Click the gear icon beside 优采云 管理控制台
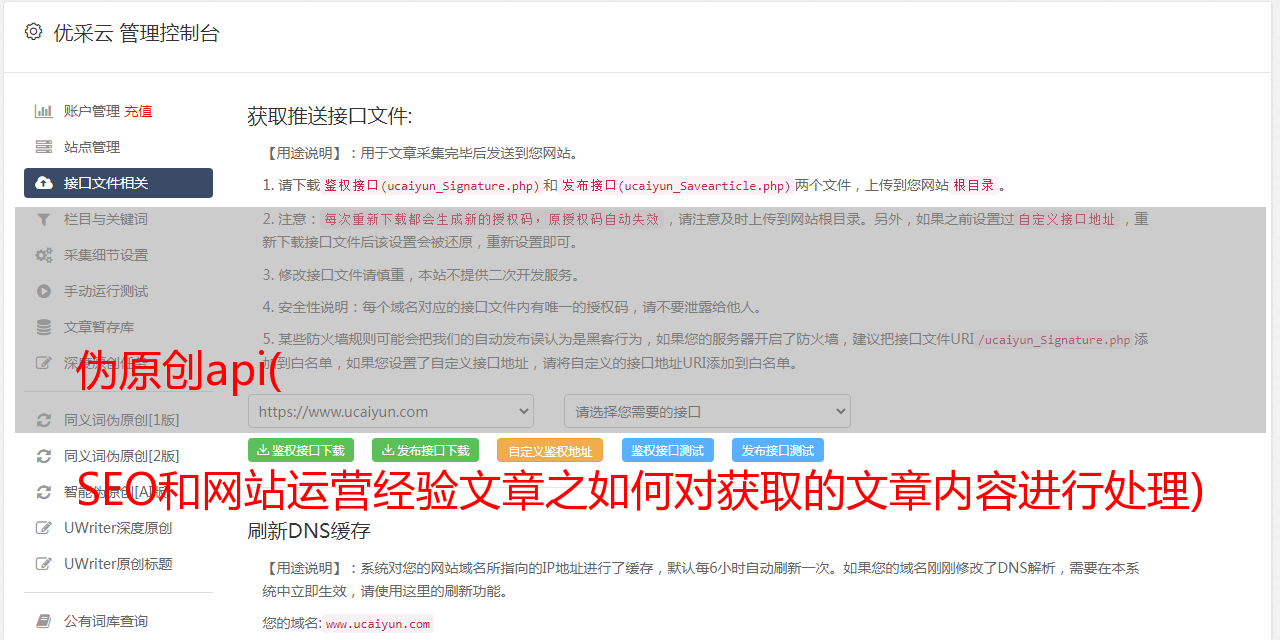The image size is (1280, 640). [x=33, y=32]
